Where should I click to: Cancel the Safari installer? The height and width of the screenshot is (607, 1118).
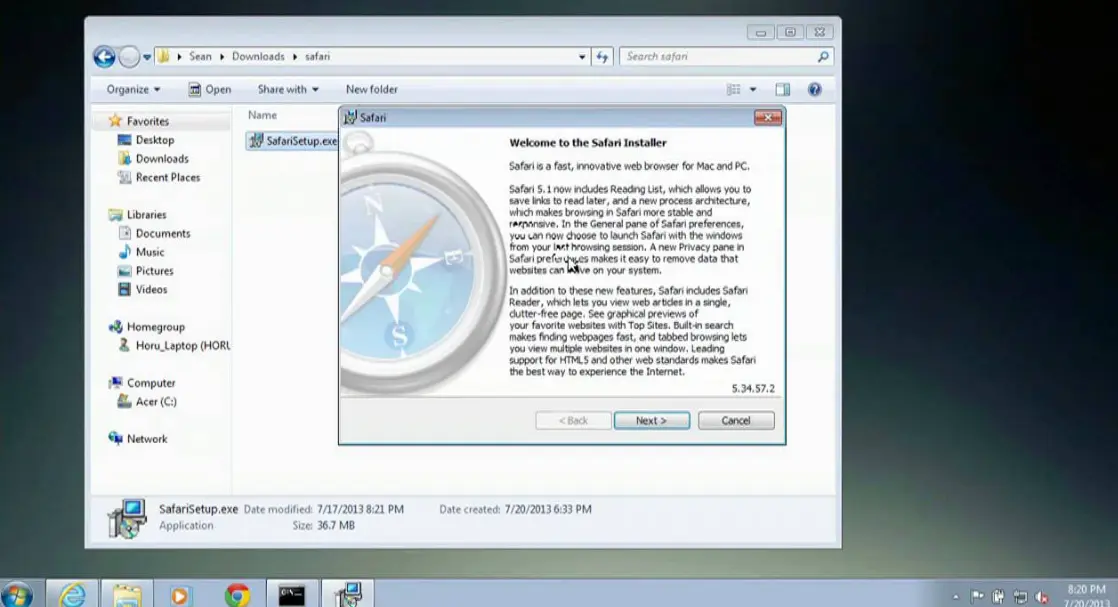pos(736,421)
